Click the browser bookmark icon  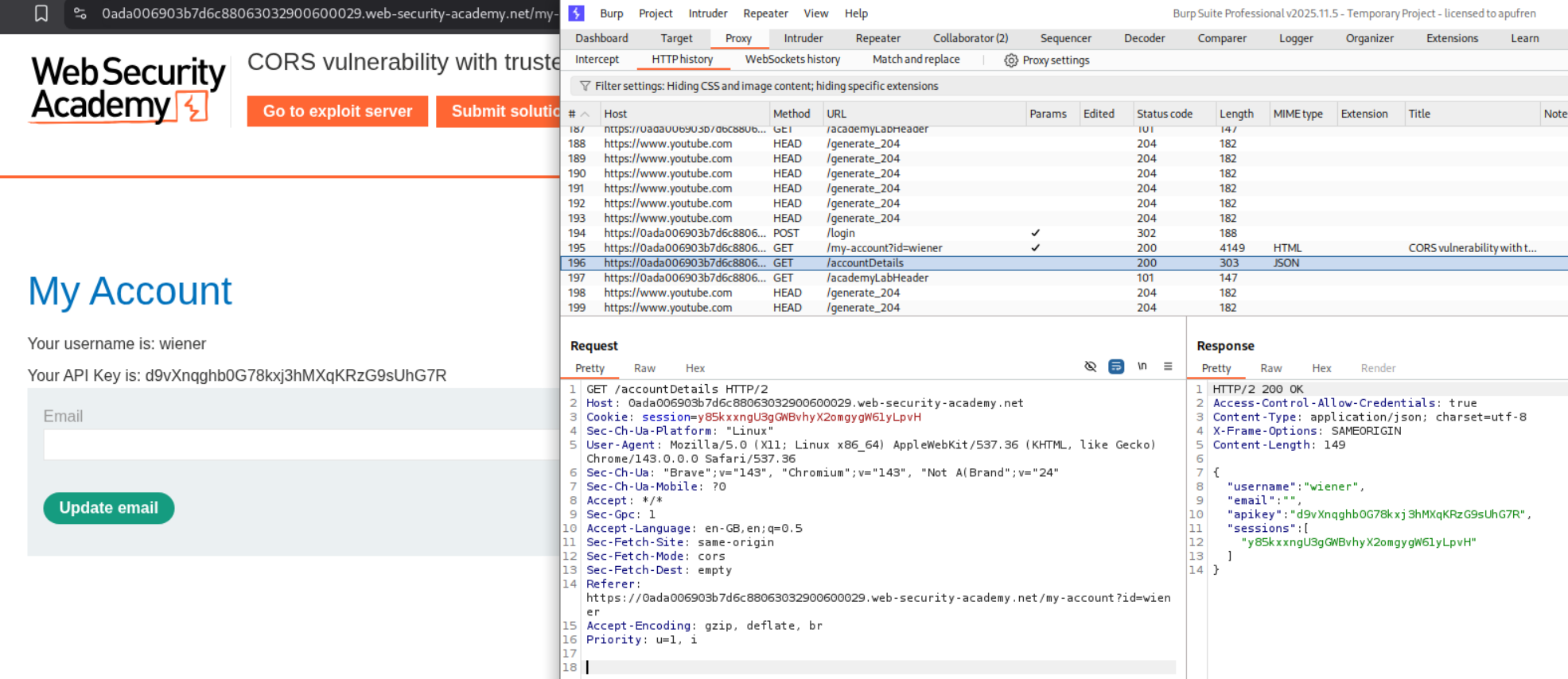[x=41, y=14]
